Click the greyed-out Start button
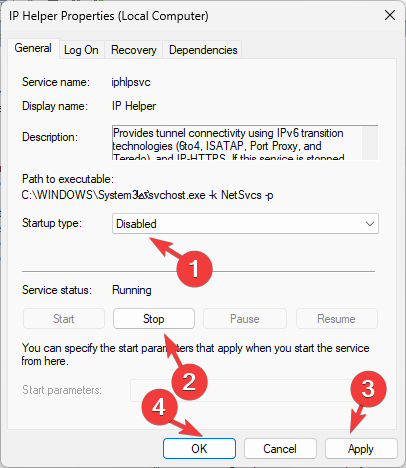The width and height of the screenshot is (406, 468). point(64,319)
